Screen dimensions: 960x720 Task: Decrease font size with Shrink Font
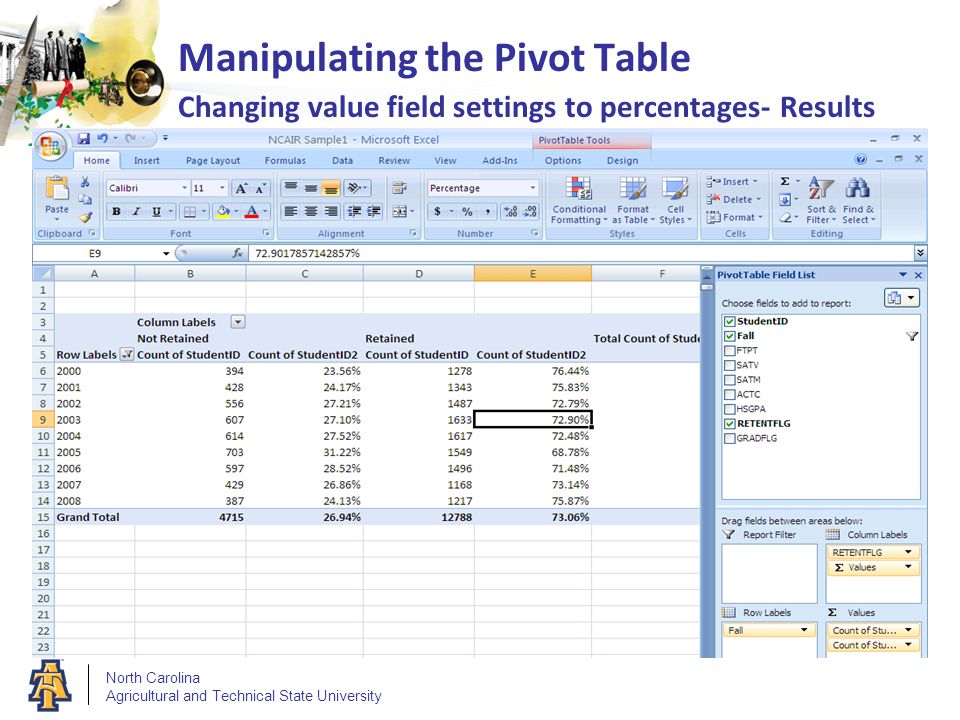click(x=260, y=189)
